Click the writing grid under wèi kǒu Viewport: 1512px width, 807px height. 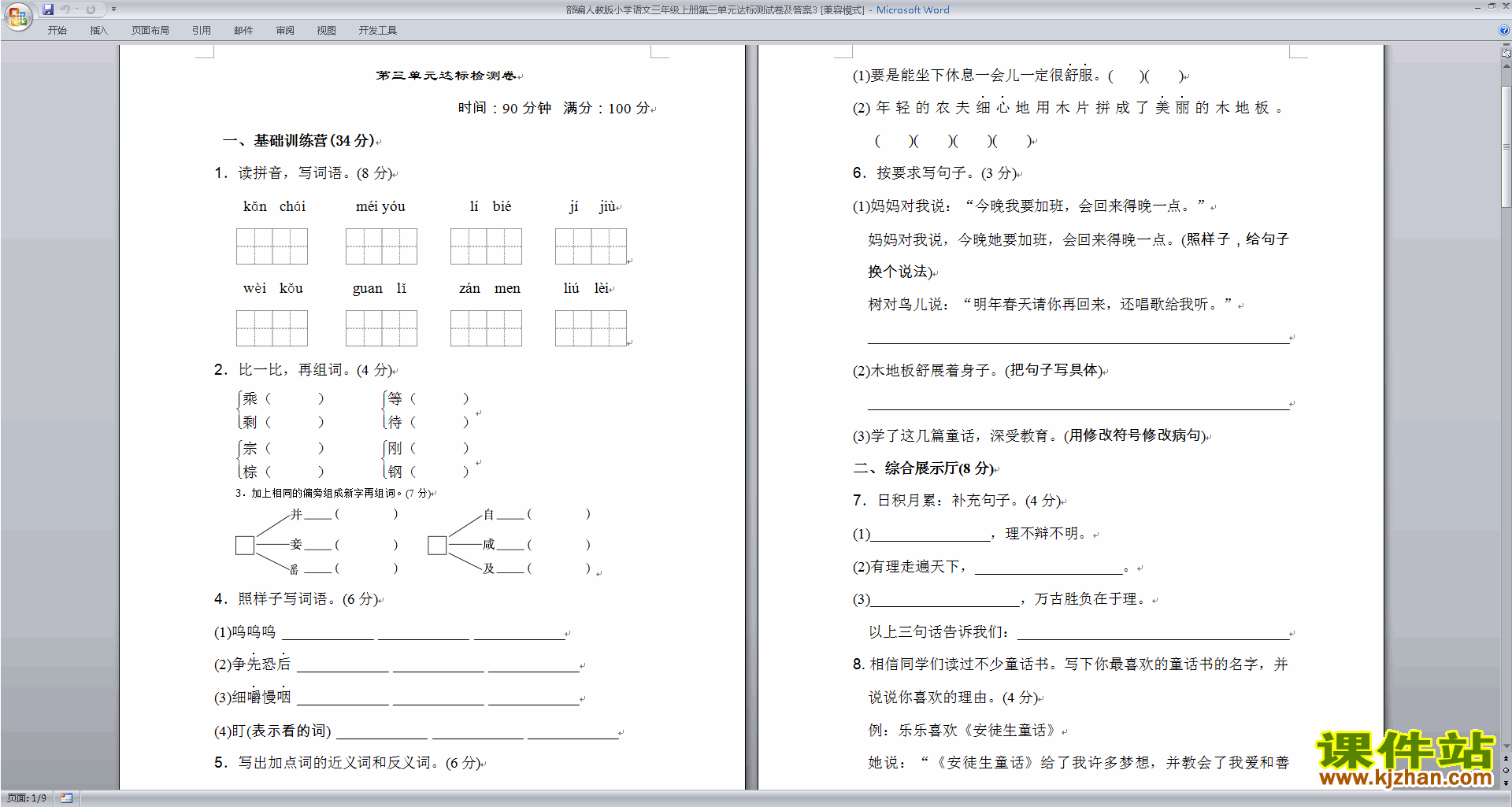click(272, 328)
